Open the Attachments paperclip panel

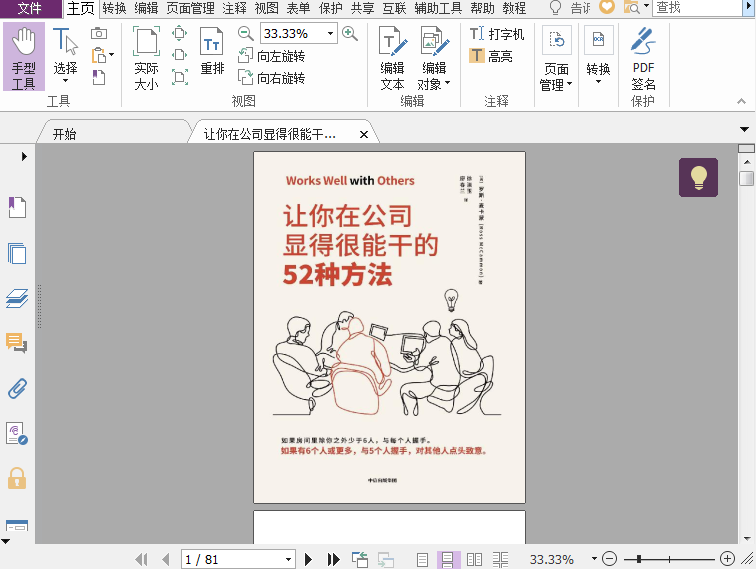(x=17, y=388)
